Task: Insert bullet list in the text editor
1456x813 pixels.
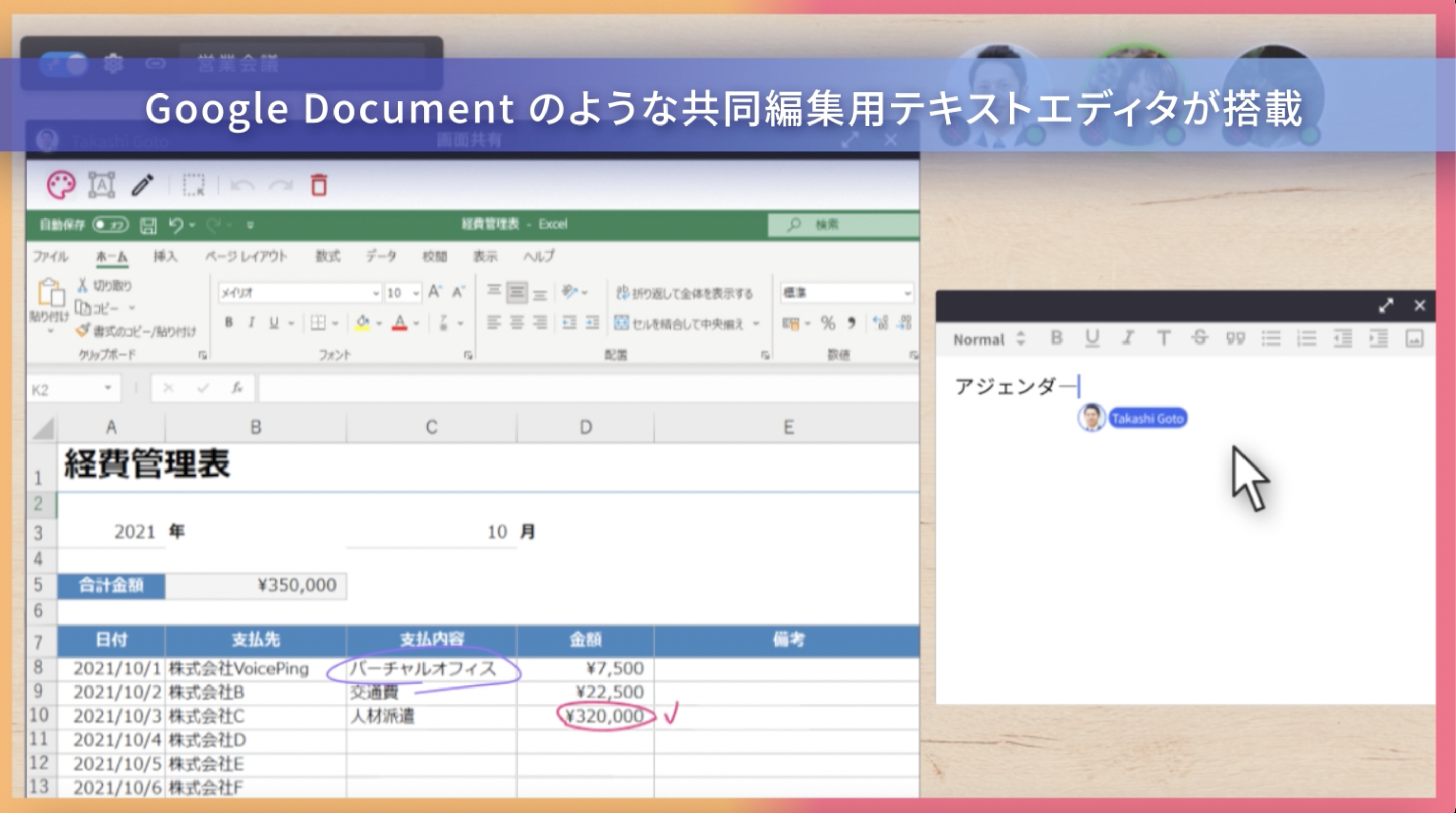Action: [1271, 338]
